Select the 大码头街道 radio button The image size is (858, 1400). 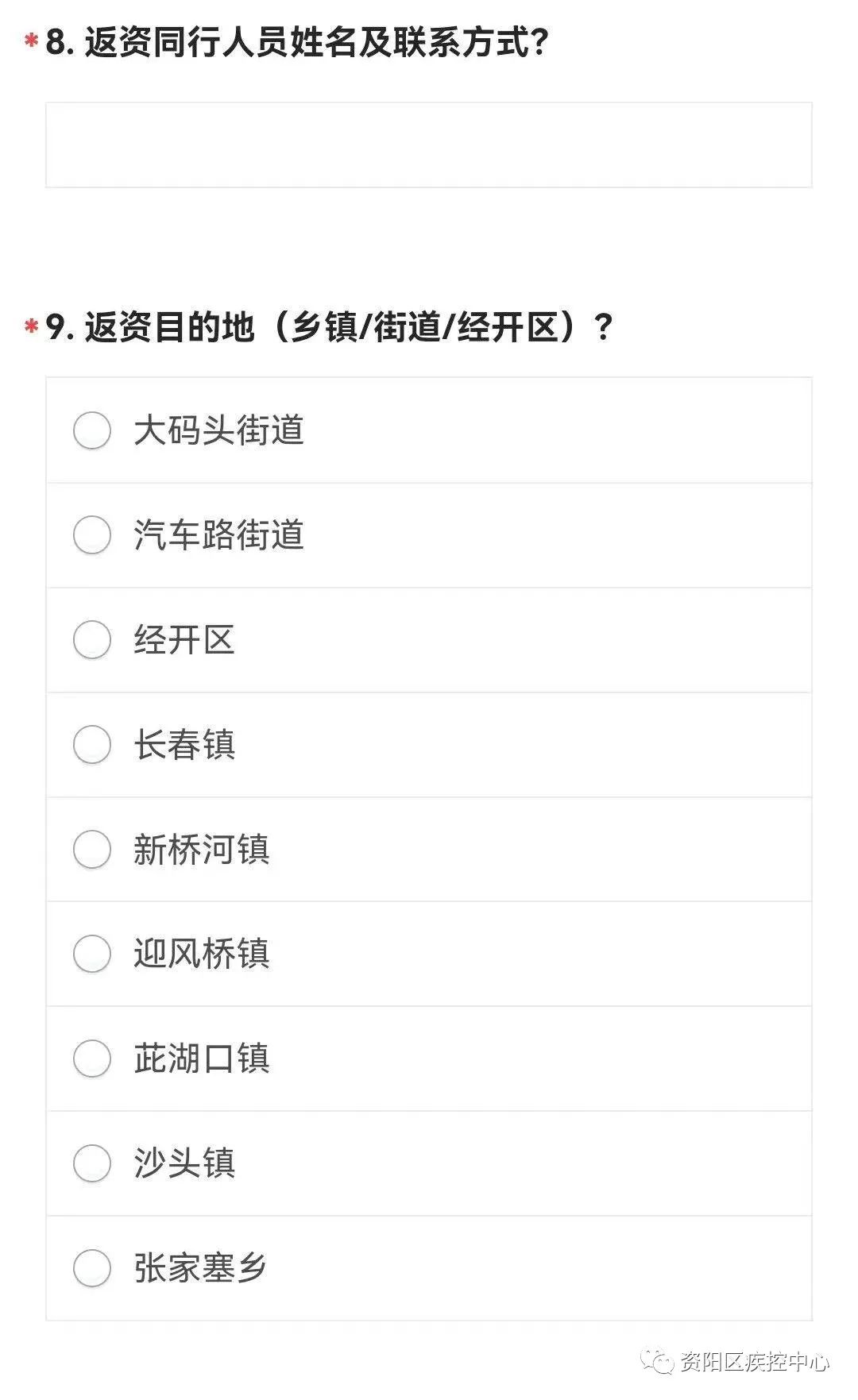click(92, 430)
